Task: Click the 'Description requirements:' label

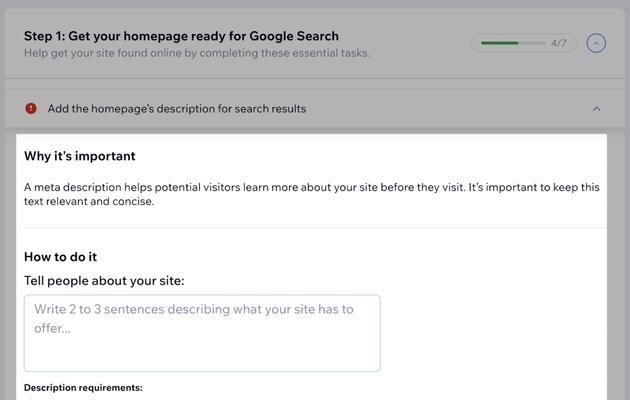Action: pos(83,388)
